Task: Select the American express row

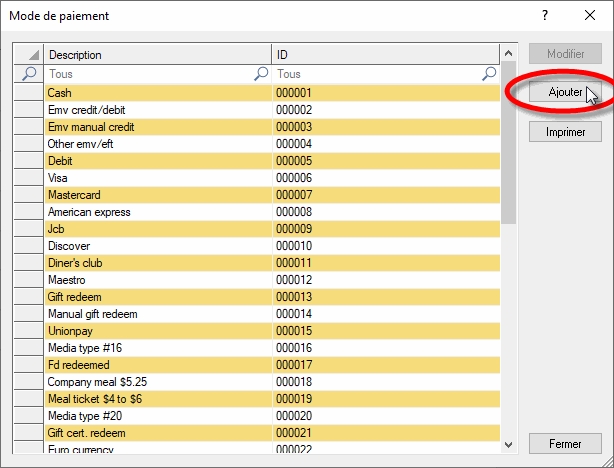Action: (157, 212)
